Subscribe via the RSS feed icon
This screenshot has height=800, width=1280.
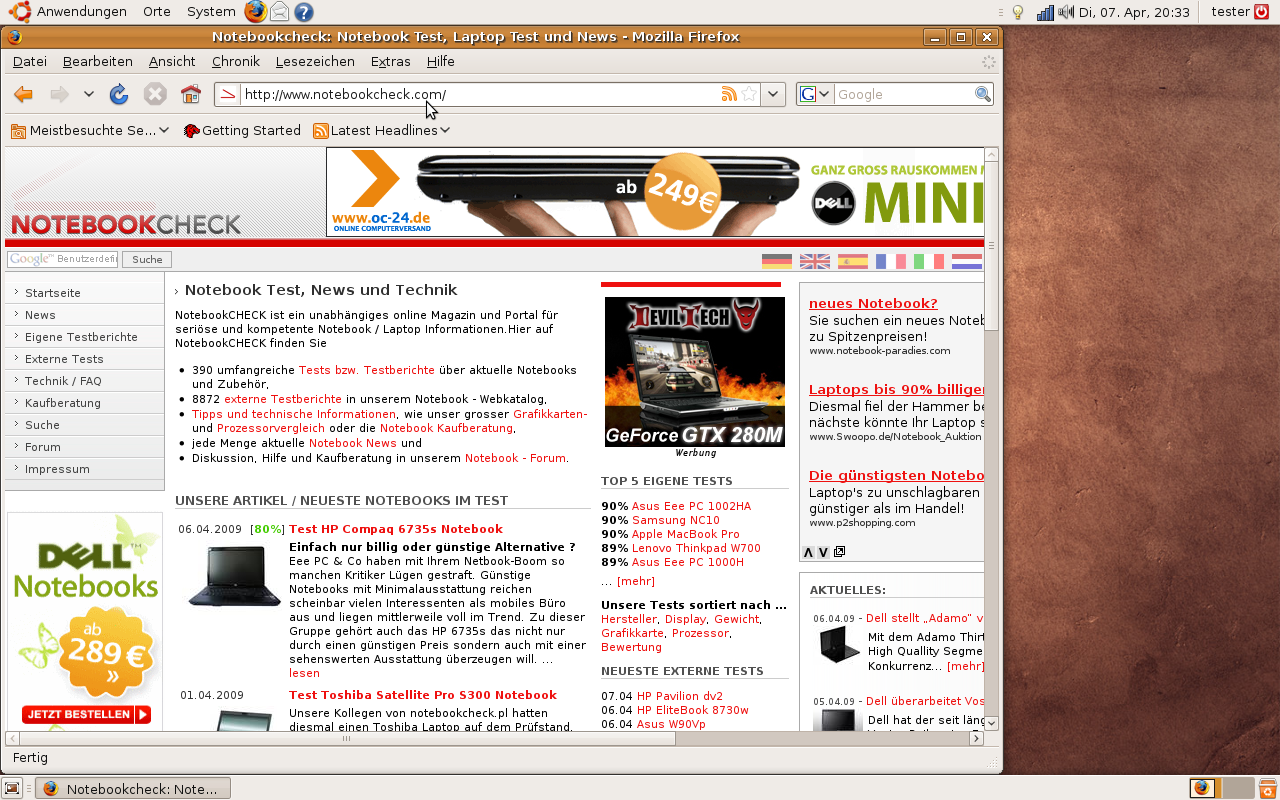tap(729, 94)
